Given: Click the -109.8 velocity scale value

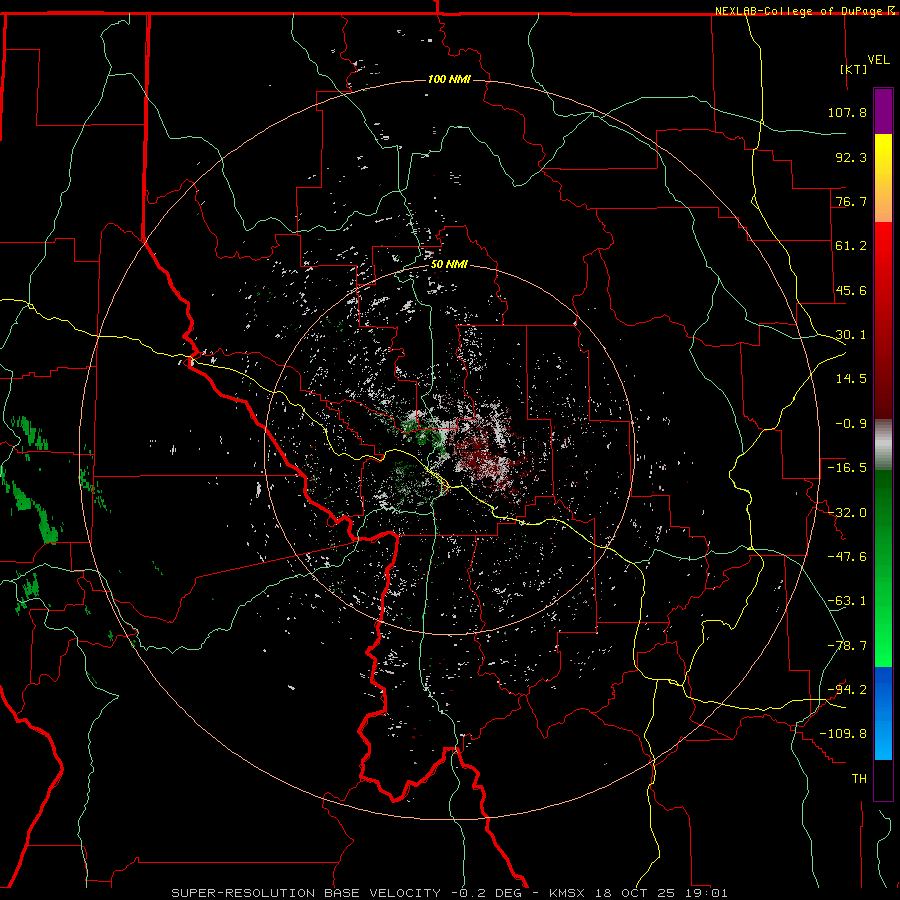Looking at the screenshot, I should click(x=844, y=734).
